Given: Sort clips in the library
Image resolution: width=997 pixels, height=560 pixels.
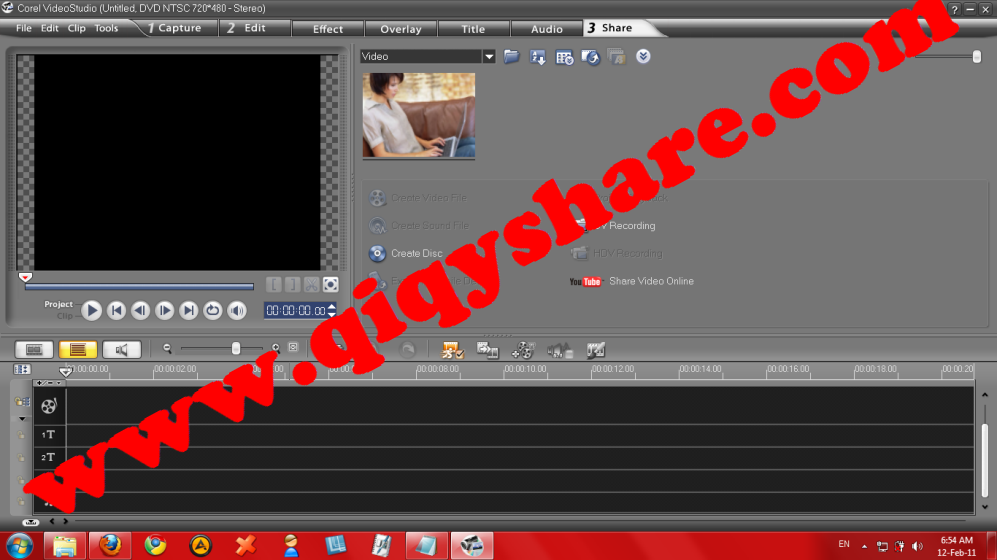Looking at the screenshot, I should point(538,57).
